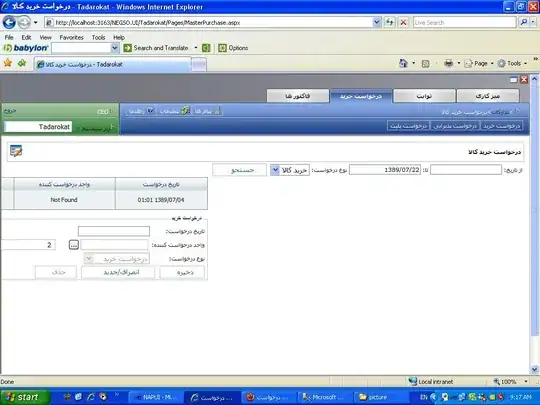Click the Live Search input box
The width and height of the screenshot is (540, 405).
point(465,22)
